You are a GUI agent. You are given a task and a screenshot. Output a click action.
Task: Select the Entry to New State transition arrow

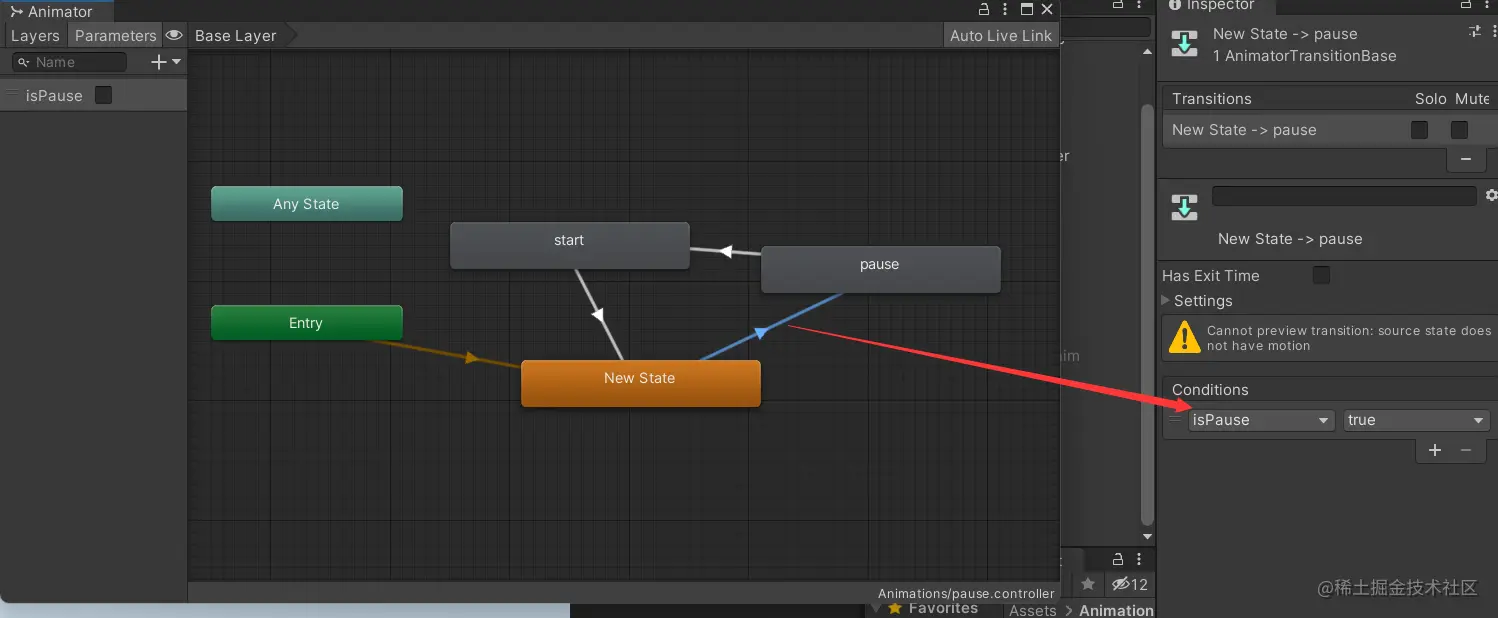(x=471, y=357)
